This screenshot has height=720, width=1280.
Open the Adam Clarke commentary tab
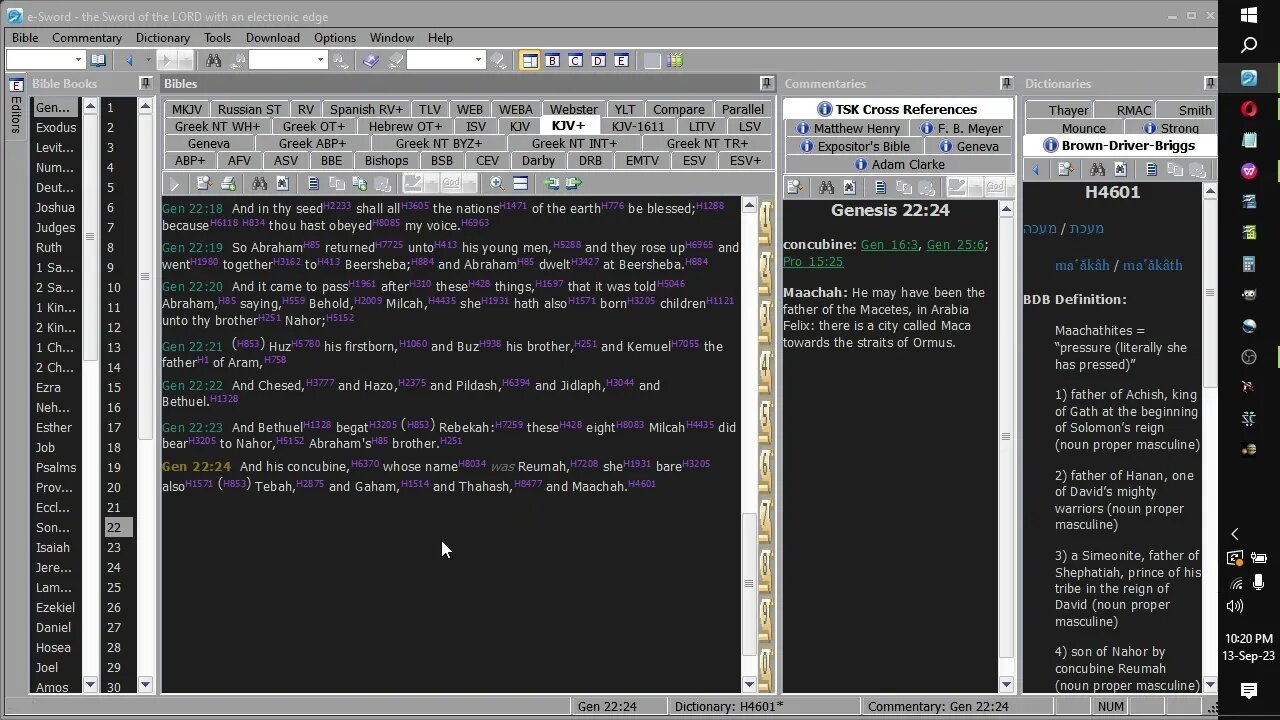click(898, 164)
